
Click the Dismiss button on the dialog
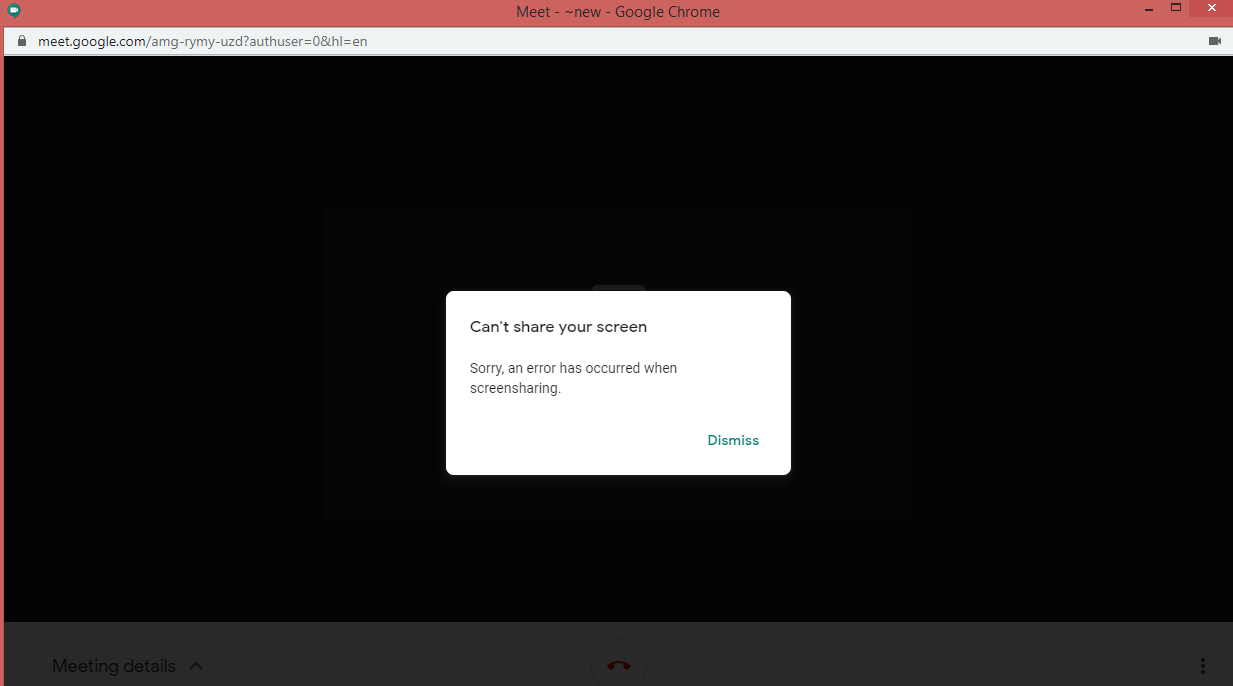point(733,440)
